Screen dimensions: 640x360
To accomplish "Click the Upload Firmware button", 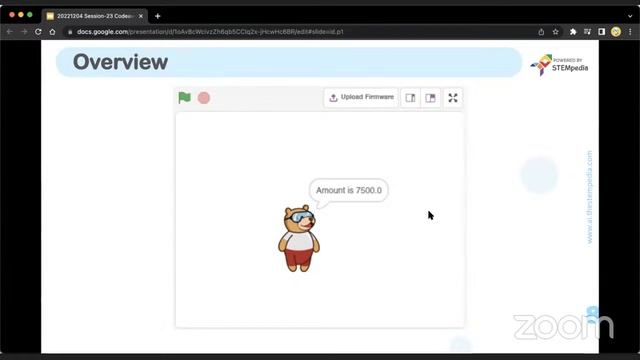I will tap(361, 98).
